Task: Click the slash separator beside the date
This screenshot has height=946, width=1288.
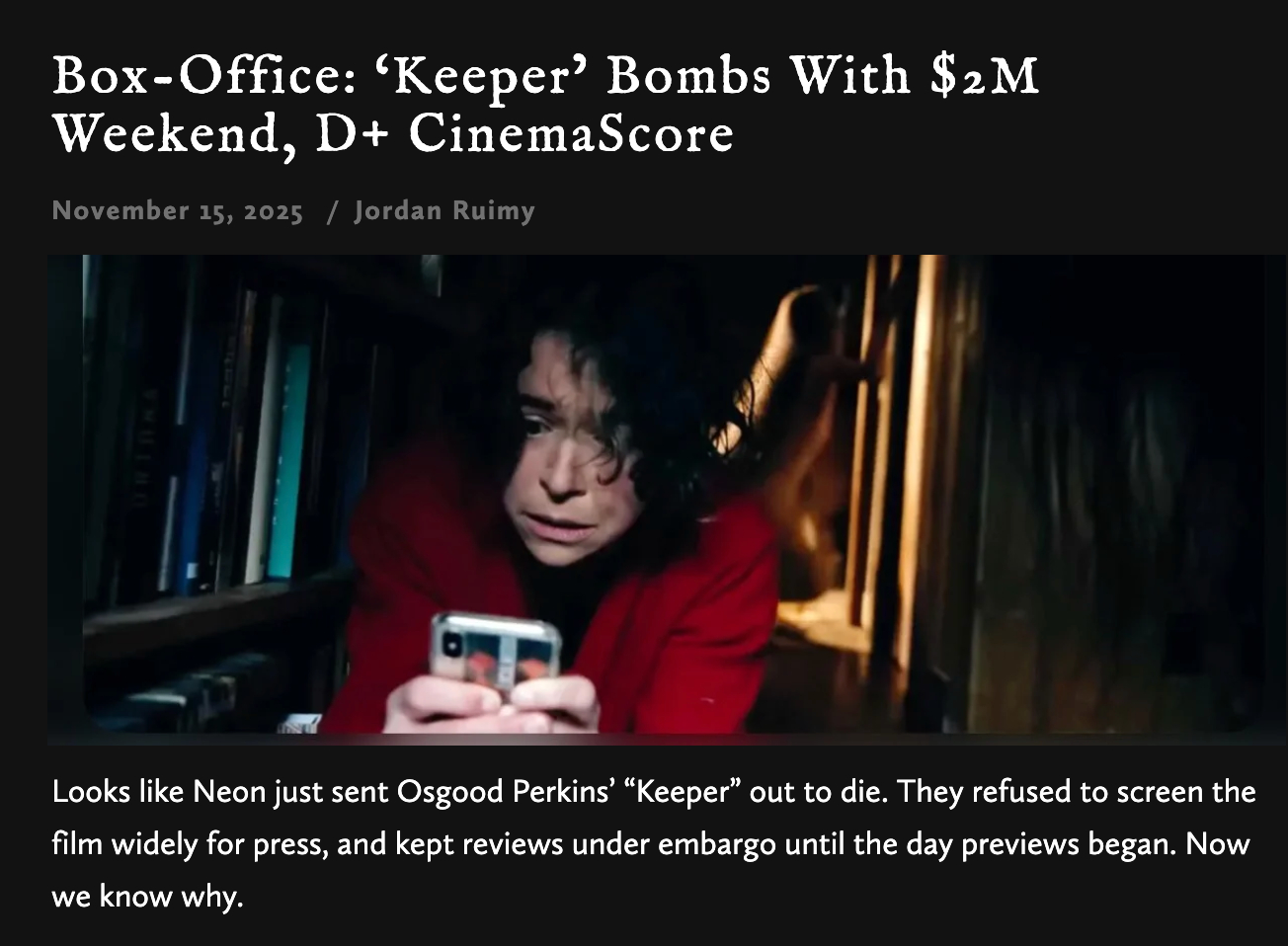Action: tap(332, 210)
